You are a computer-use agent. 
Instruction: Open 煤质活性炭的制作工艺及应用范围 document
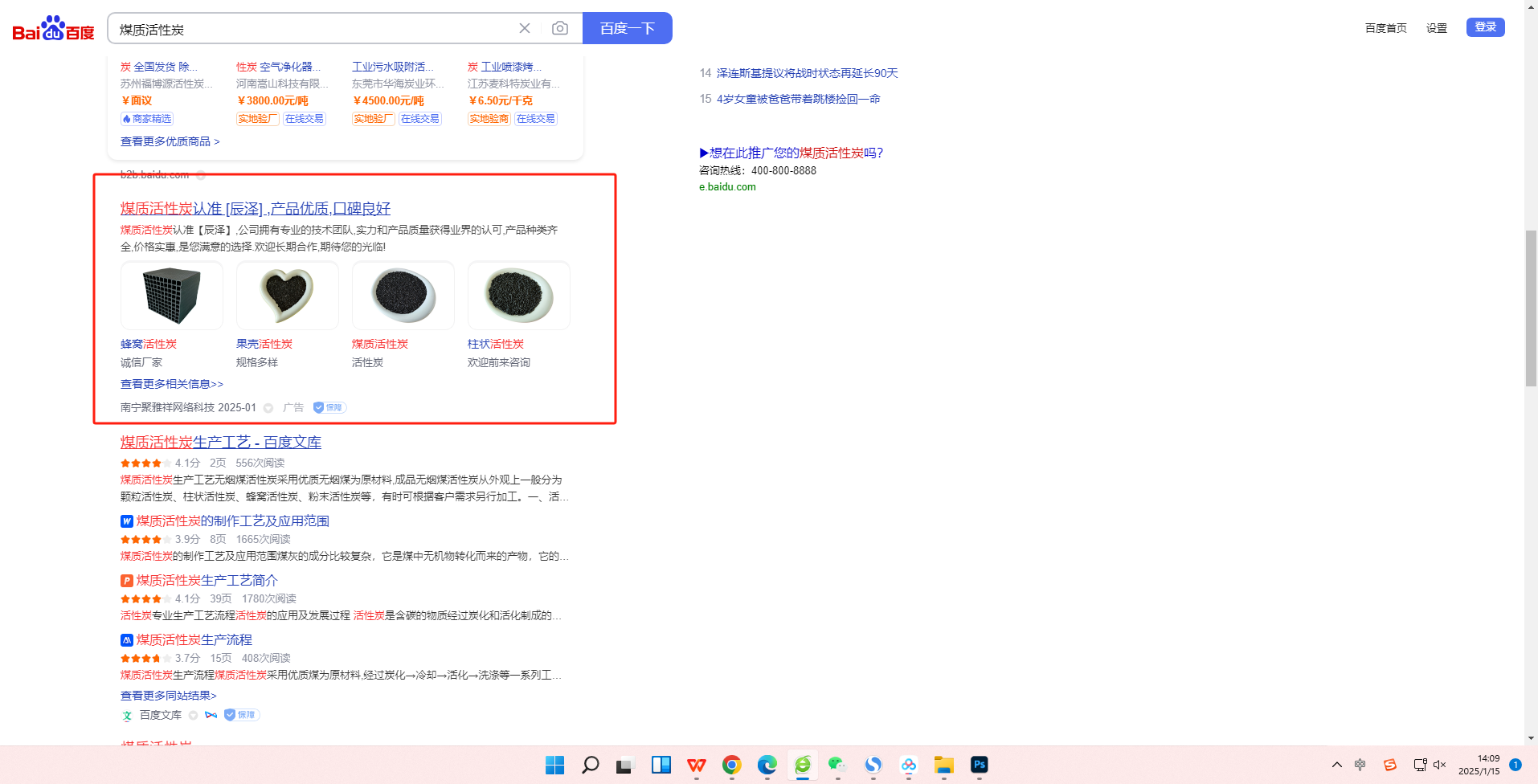233,521
